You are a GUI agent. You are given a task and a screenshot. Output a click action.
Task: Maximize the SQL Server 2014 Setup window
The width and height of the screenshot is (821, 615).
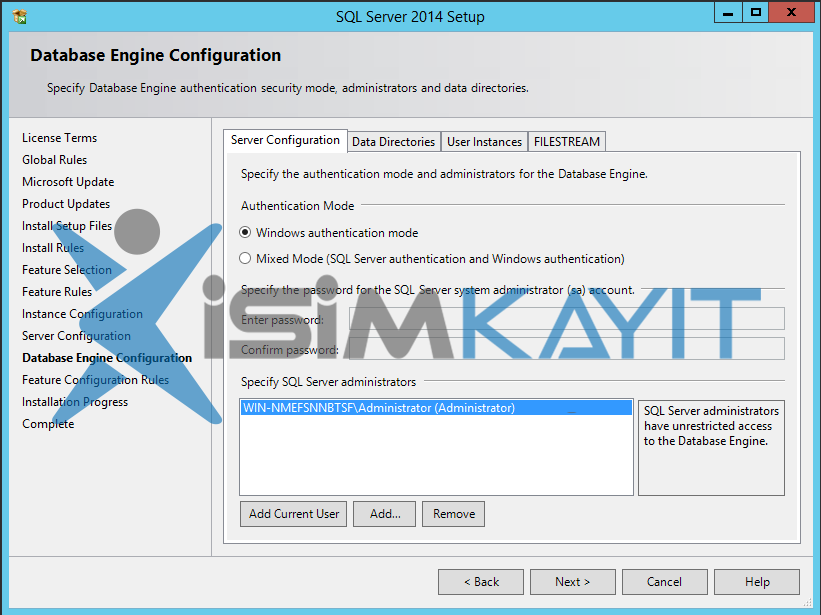tap(756, 13)
